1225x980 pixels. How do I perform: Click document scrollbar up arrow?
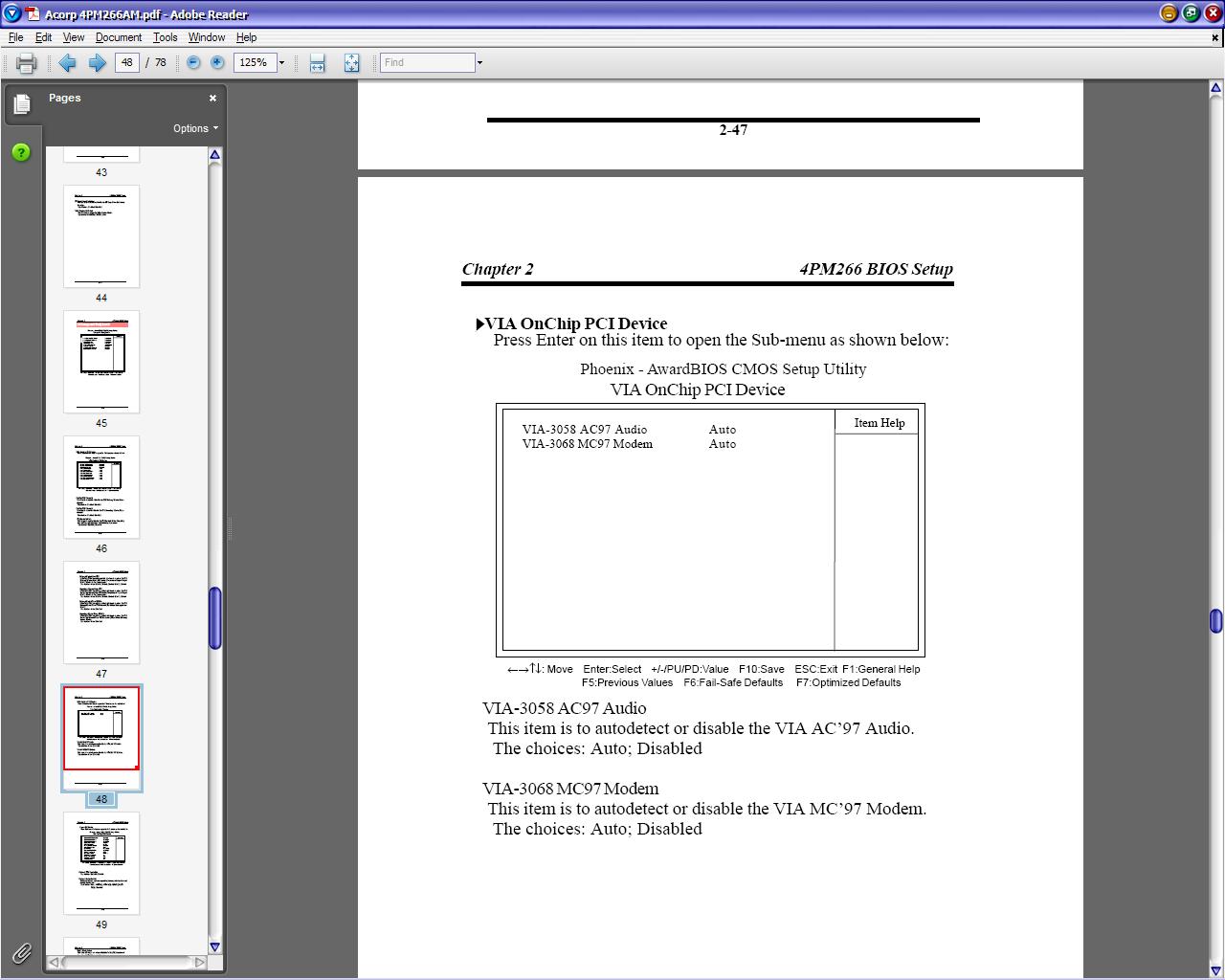(x=1215, y=88)
